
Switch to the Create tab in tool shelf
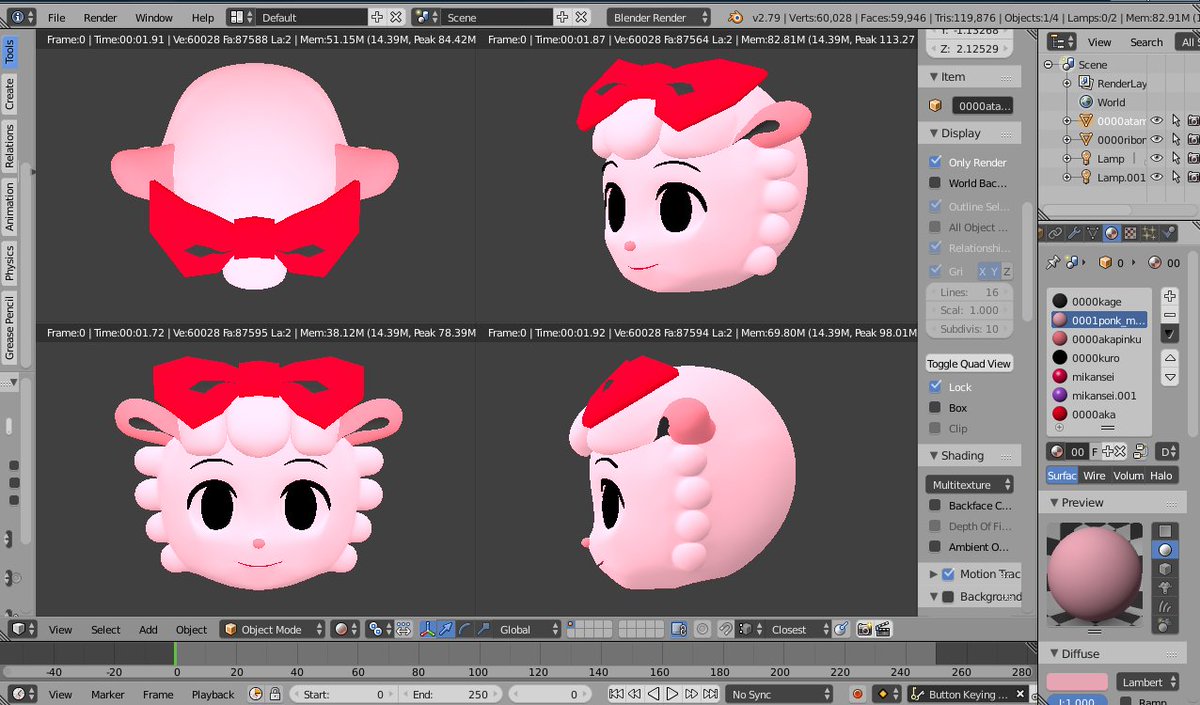coord(10,94)
